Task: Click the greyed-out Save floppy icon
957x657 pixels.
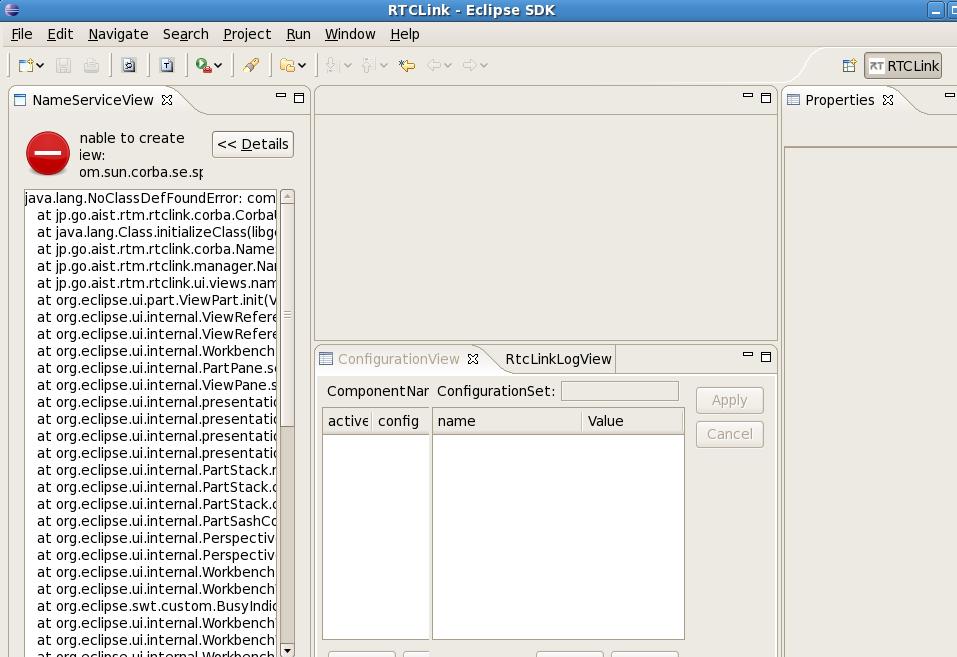Action: click(63, 65)
